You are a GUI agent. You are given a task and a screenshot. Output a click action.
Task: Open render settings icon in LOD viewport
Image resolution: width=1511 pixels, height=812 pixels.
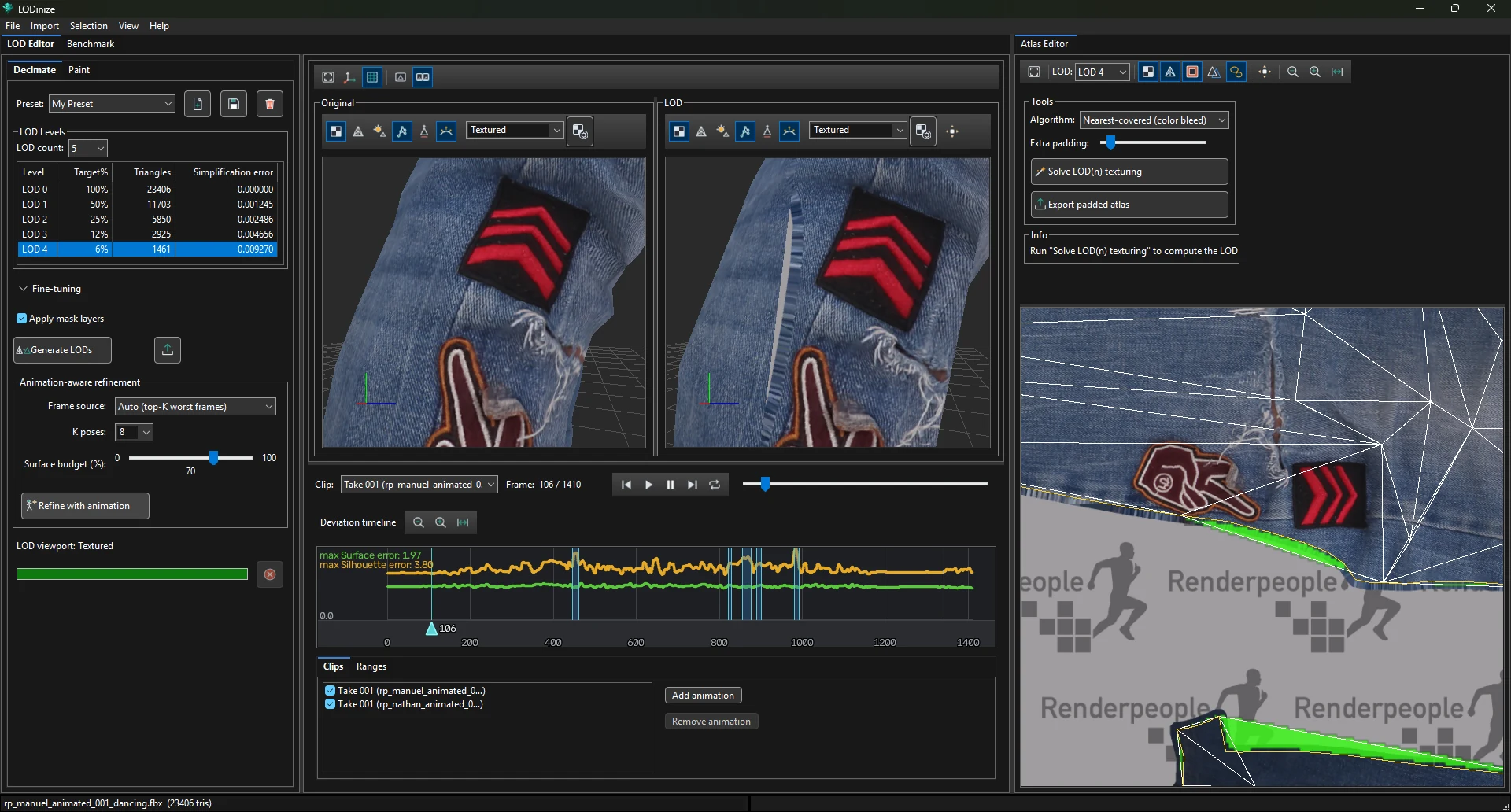click(x=923, y=131)
